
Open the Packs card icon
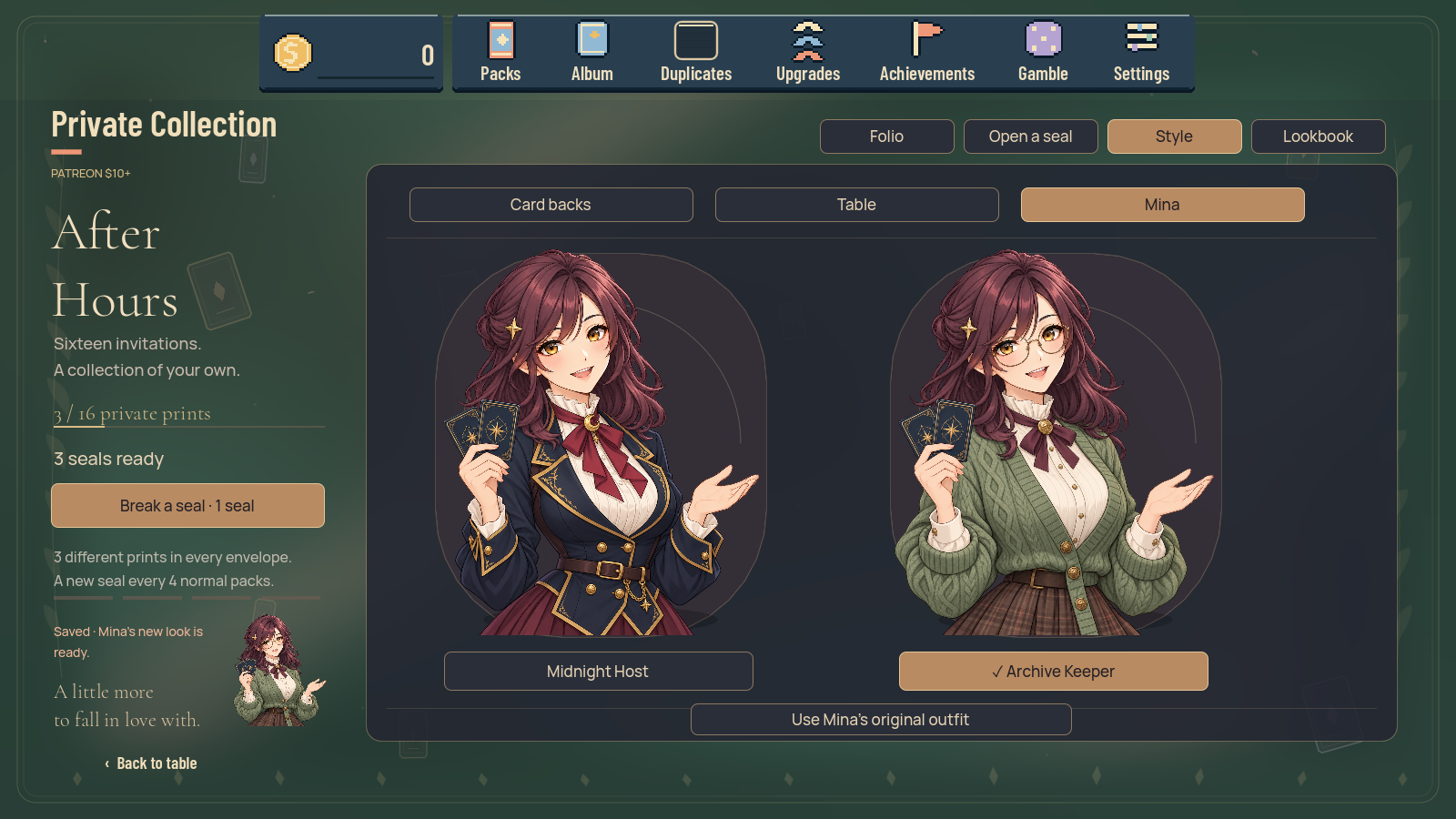(500, 41)
